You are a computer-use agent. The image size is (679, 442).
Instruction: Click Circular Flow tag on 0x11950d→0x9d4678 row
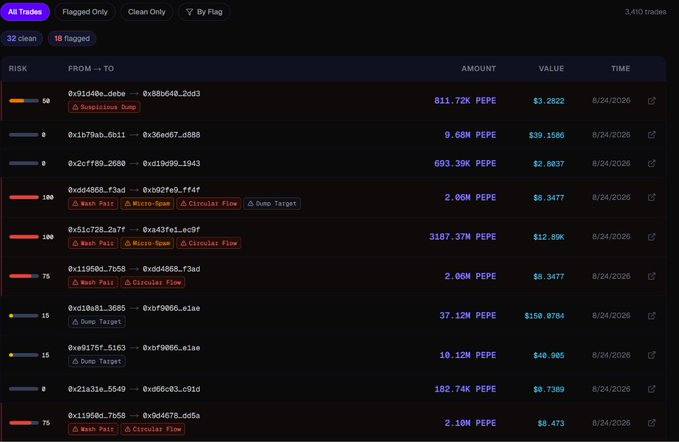[x=153, y=429]
